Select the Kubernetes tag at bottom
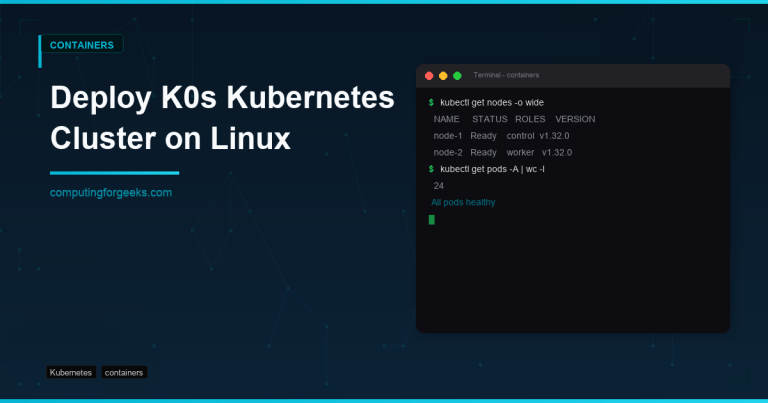The height and width of the screenshot is (403, 768). point(71,373)
